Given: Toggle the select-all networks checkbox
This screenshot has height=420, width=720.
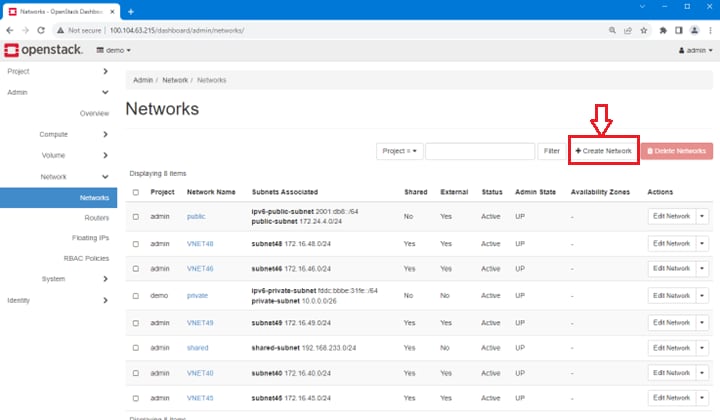Looking at the screenshot, I should coord(135,192).
